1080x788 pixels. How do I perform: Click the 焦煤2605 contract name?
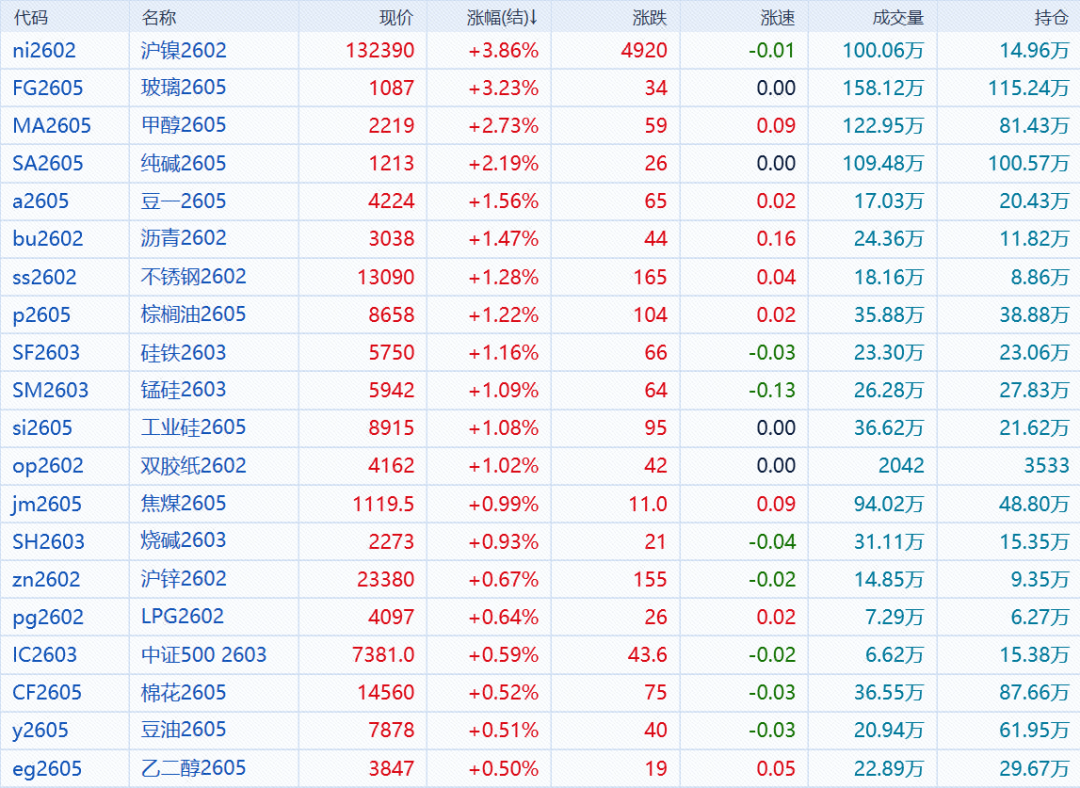pos(184,503)
